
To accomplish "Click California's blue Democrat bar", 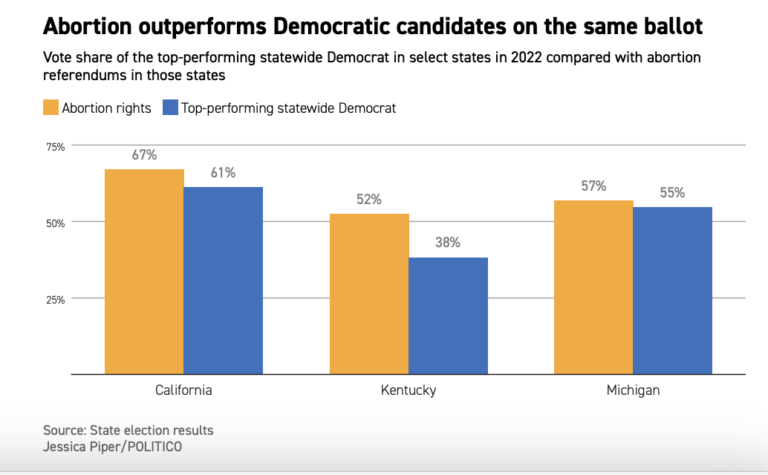I will (223, 280).
